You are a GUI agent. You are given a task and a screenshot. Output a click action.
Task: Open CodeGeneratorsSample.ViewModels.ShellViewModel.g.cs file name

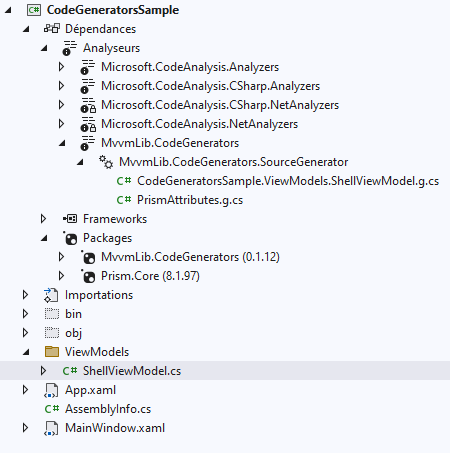[288, 181]
